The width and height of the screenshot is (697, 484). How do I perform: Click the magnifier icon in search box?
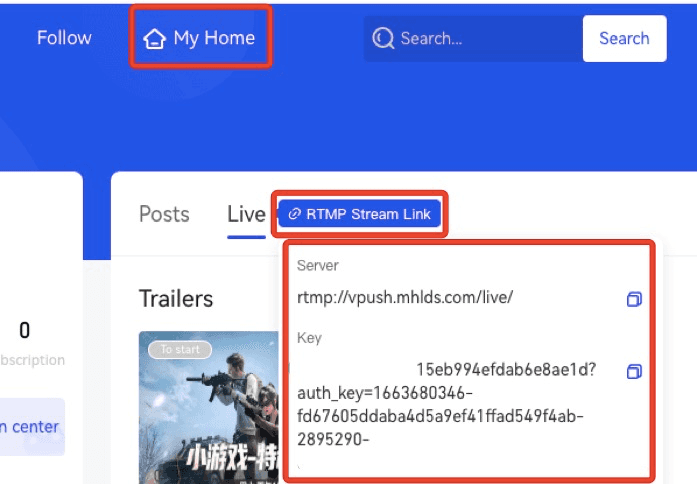click(384, 39)
